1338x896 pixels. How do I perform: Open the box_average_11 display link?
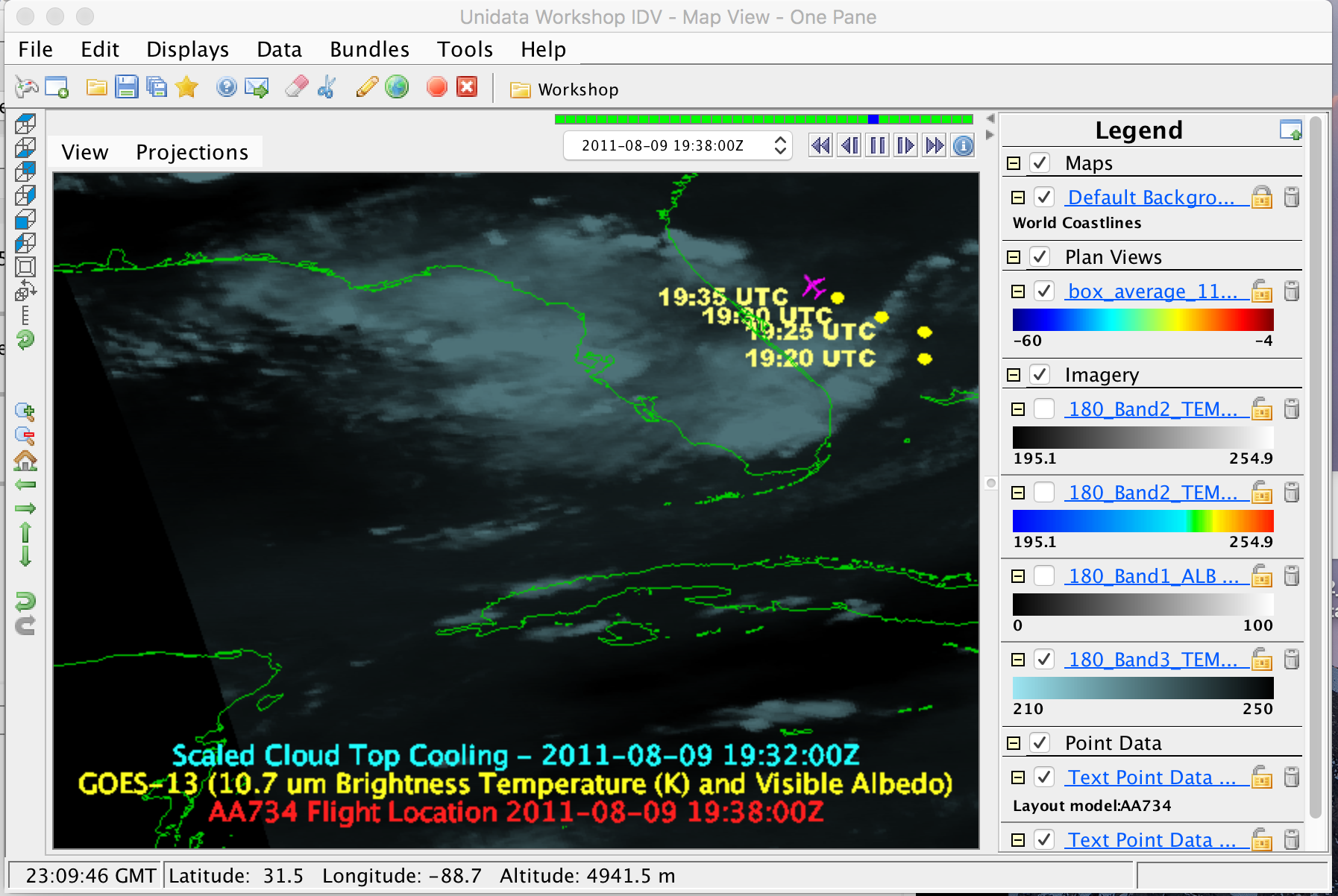tap(1152, 291)
